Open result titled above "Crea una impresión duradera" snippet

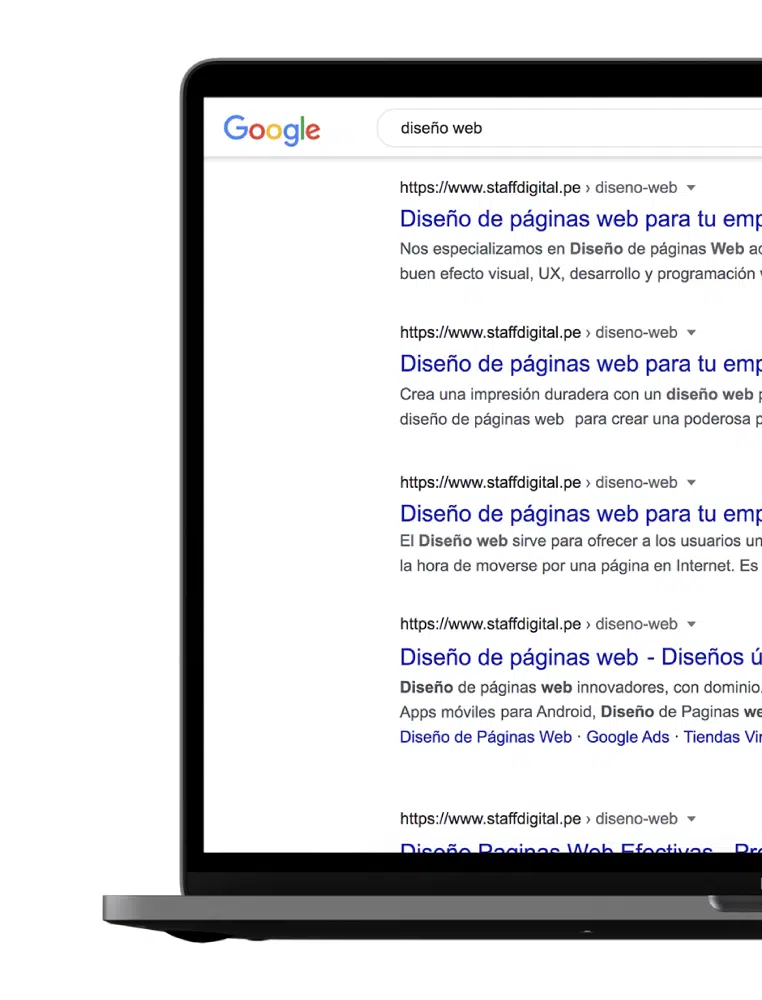pyautogui.click(x=581, y=364)
